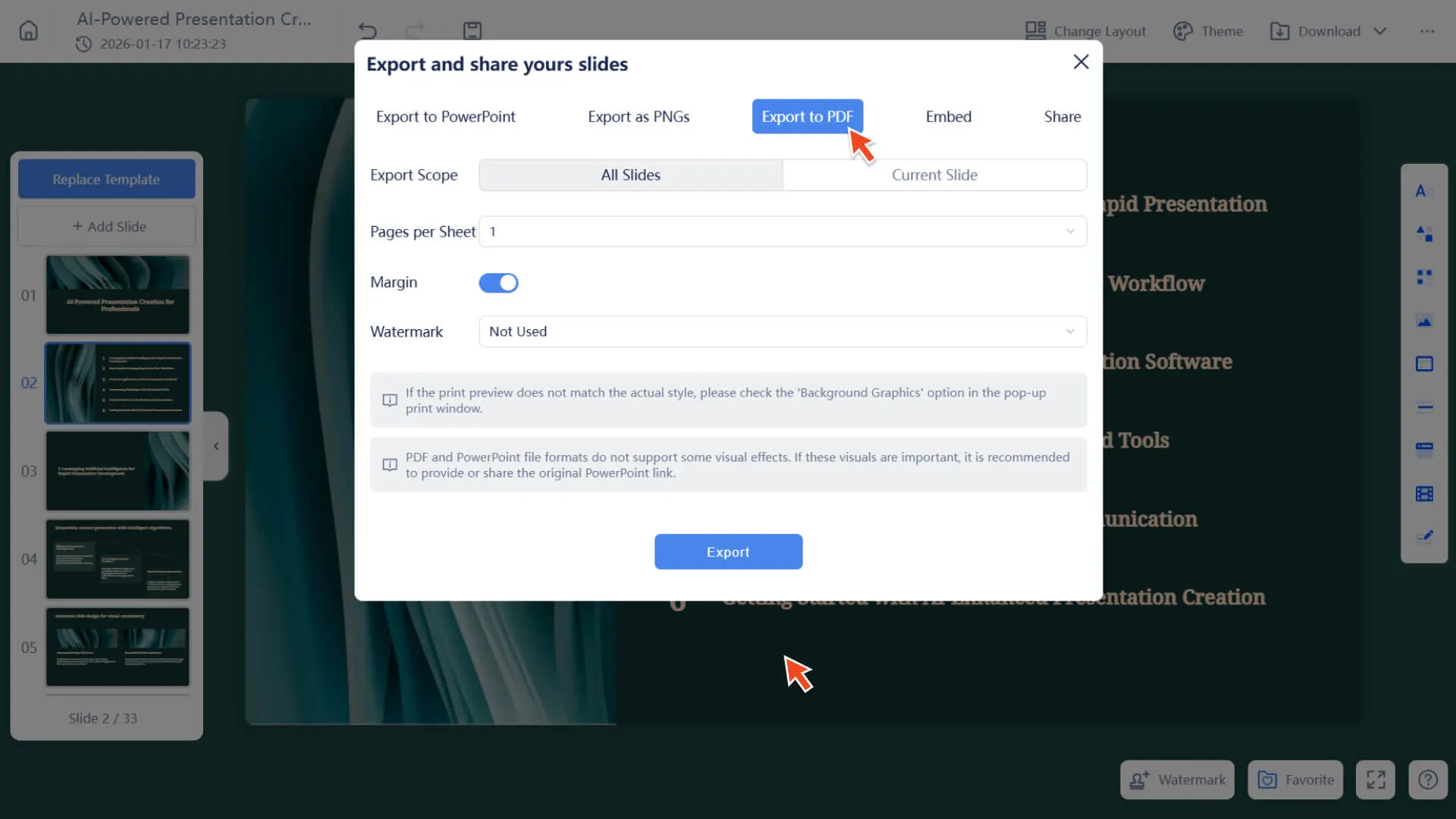Open the Change Layout option
The height and width of the screenshot is (819, 1456).
tap(1085, 31)
